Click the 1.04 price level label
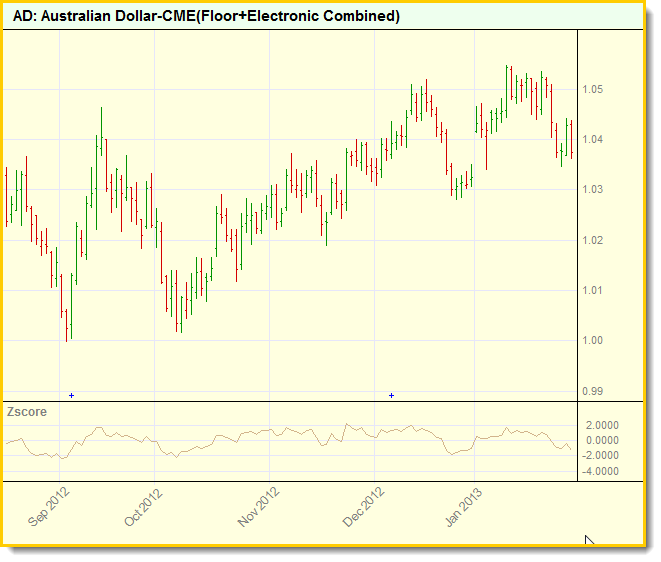 pos(594,140)
